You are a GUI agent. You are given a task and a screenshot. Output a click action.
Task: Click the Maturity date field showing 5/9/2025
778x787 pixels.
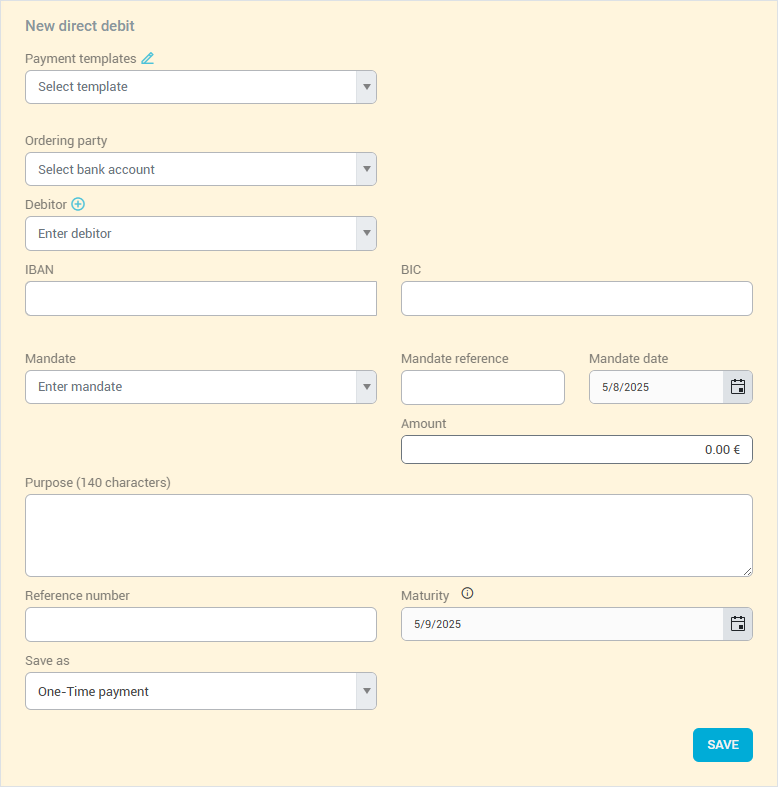(561, 624)
